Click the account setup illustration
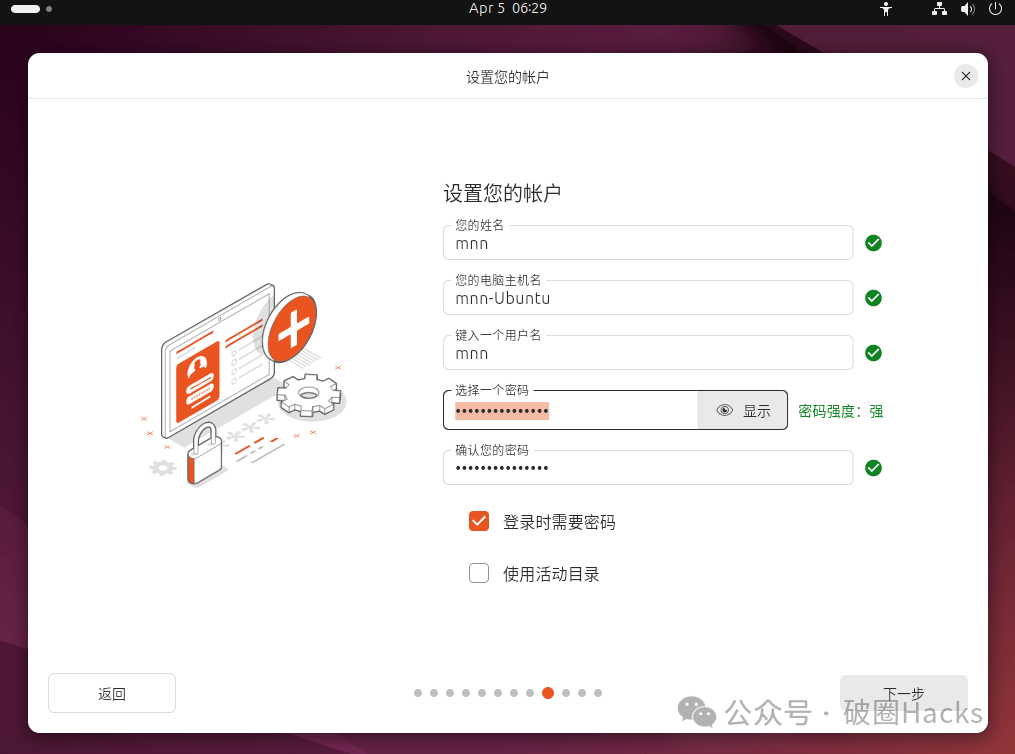This screenshot has height=754, width=1015. pos(244,385)
